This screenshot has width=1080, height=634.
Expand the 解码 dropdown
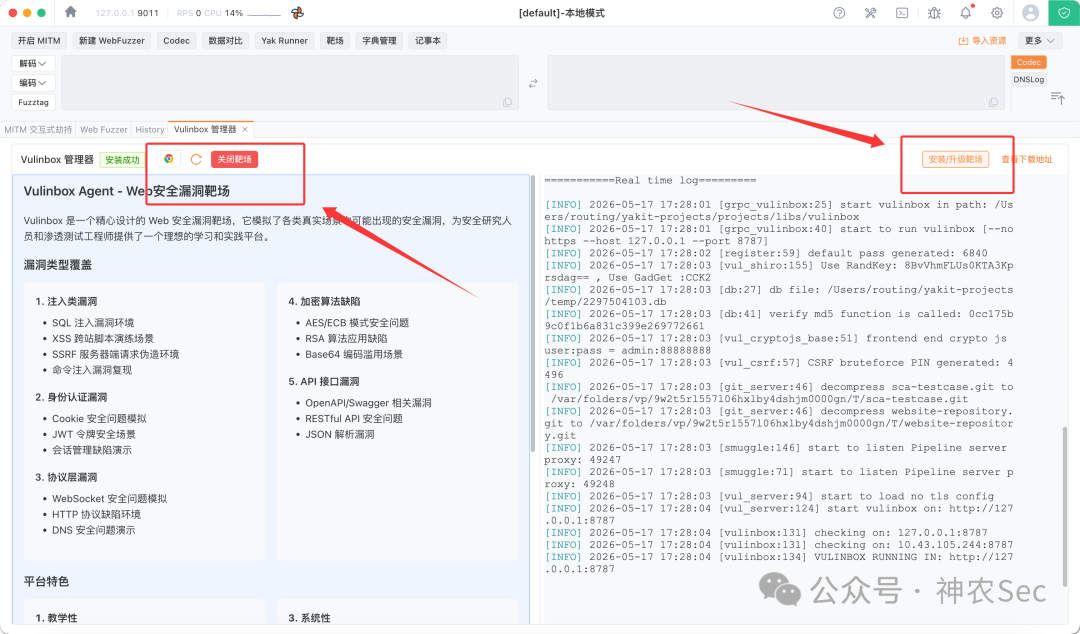point(33,63)
